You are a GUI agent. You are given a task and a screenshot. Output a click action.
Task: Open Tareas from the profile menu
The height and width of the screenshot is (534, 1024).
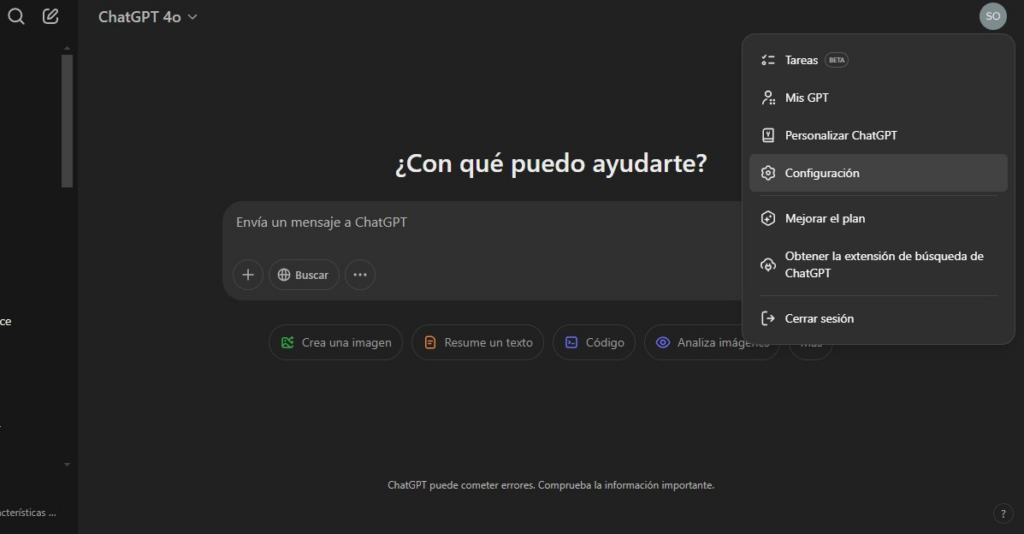(x=878, y=60)
